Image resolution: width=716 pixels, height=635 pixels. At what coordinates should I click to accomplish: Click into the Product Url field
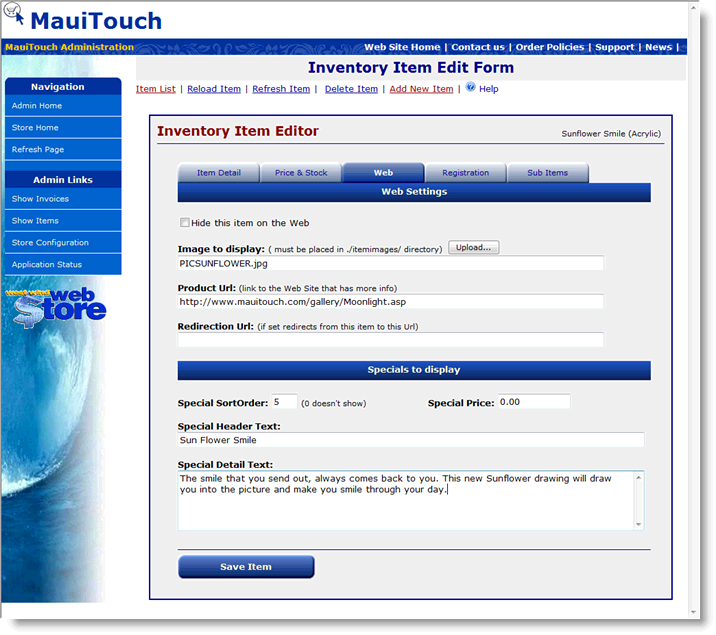390,301
